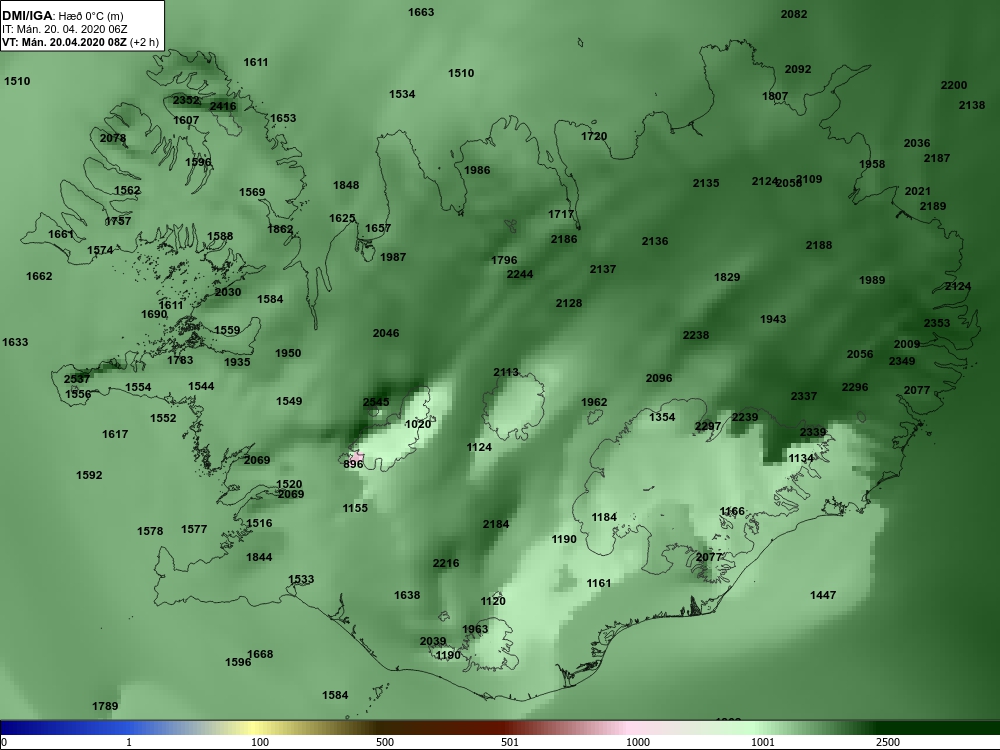Select the value 2200 near the right edge
1000x750 pixels.
[x=954, y=85]
